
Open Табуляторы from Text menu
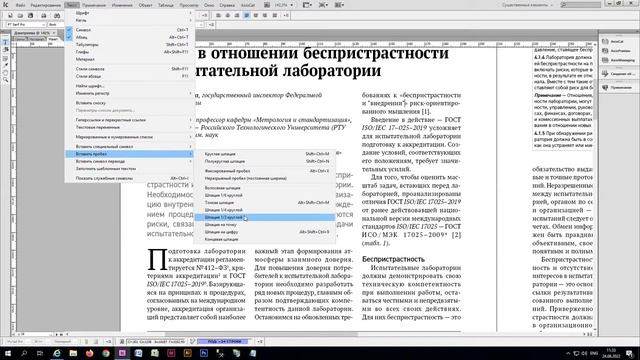point(129,44)
